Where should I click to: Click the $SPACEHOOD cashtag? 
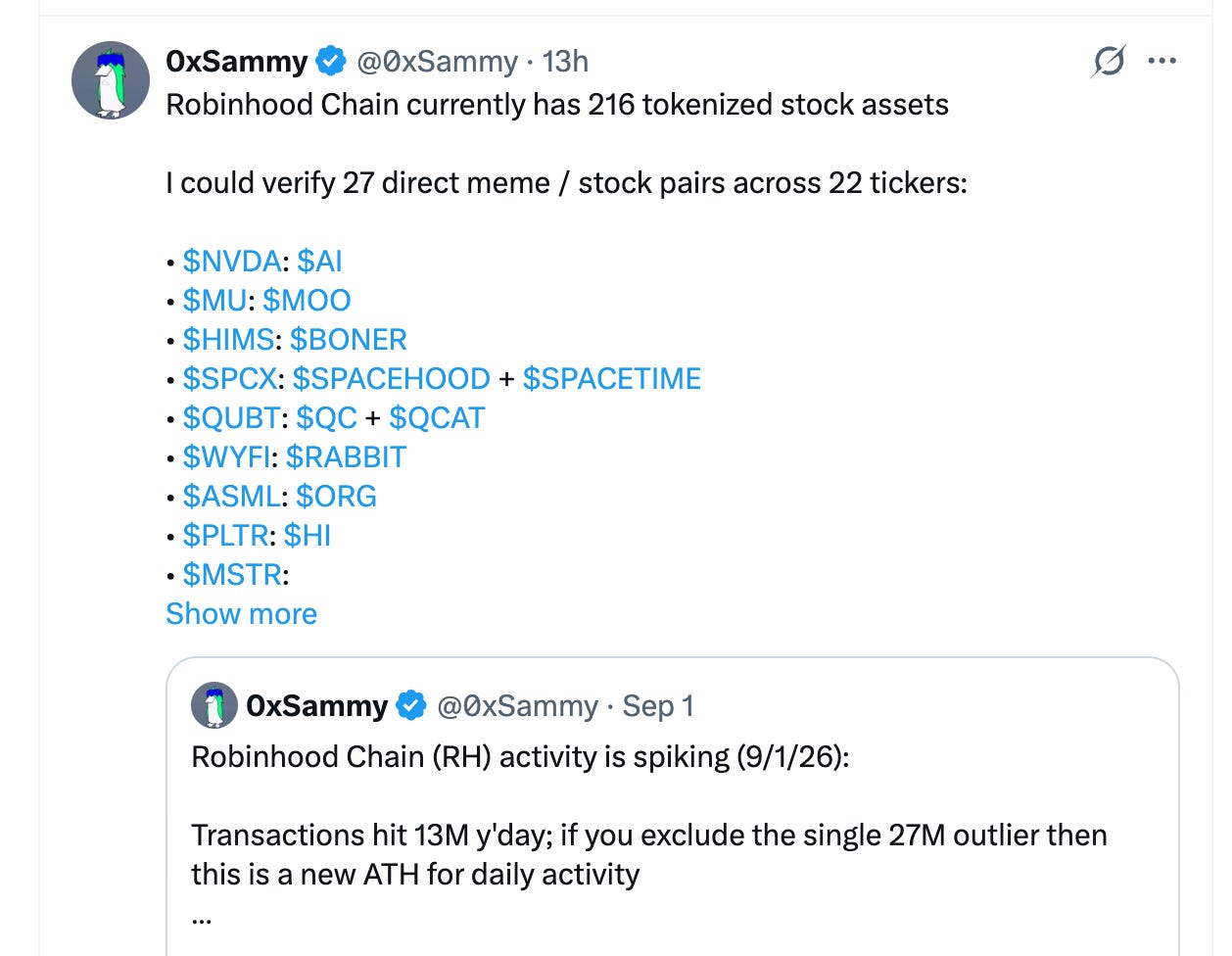point(391,379)
